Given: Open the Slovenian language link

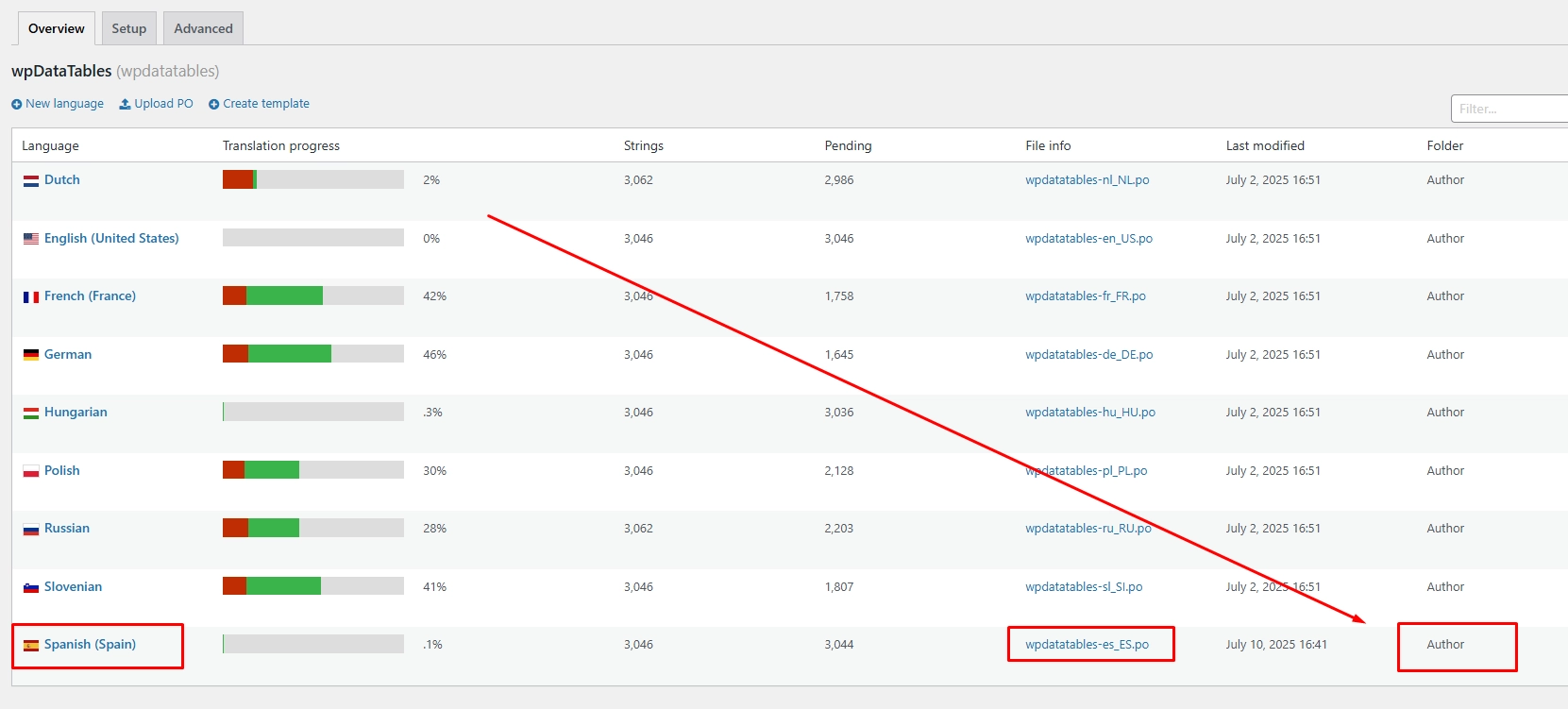Looking at the screenshot, I should pyautogui.click(x=73, y=586).
